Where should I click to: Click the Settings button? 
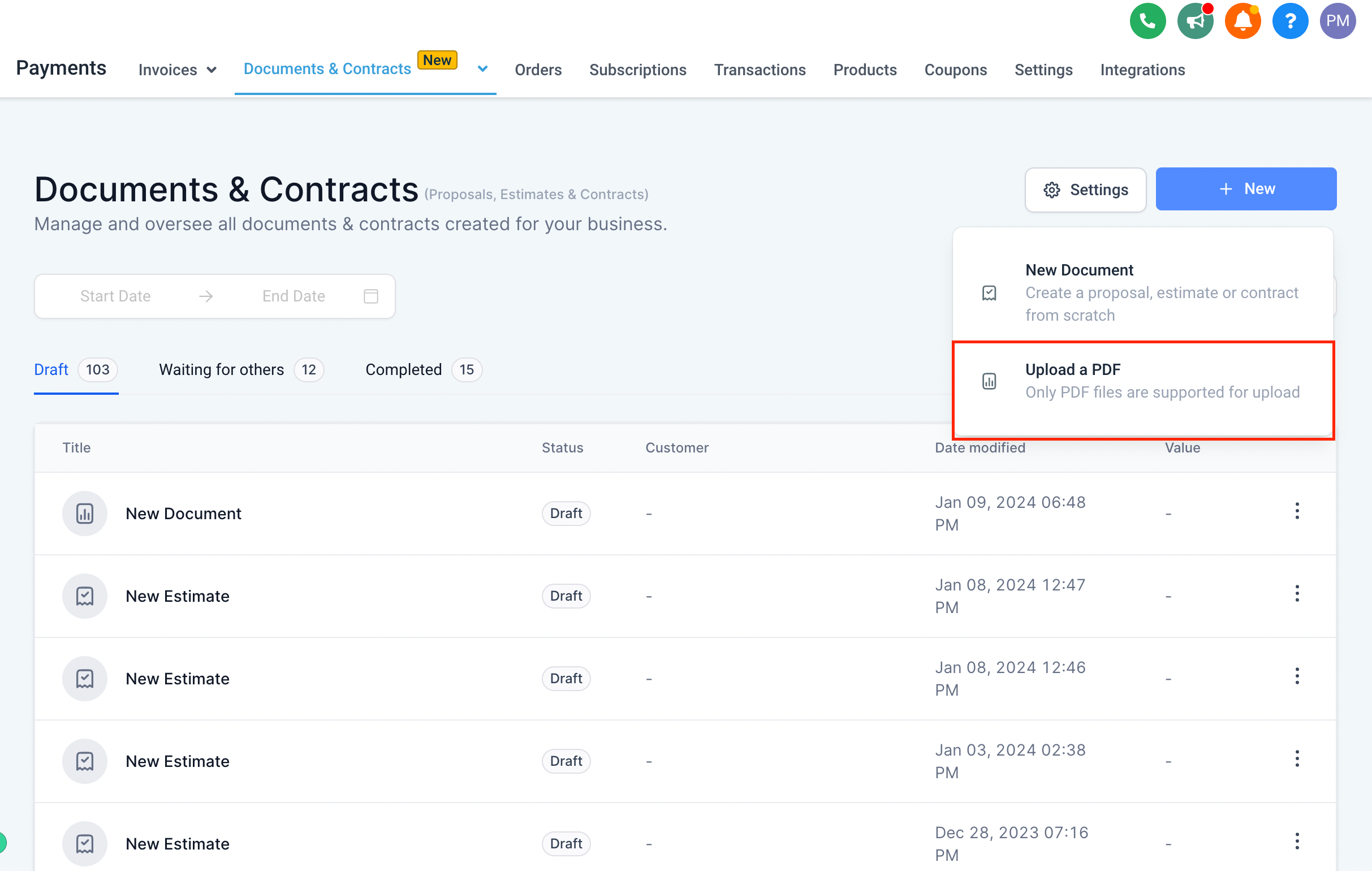pos(1085,188)
